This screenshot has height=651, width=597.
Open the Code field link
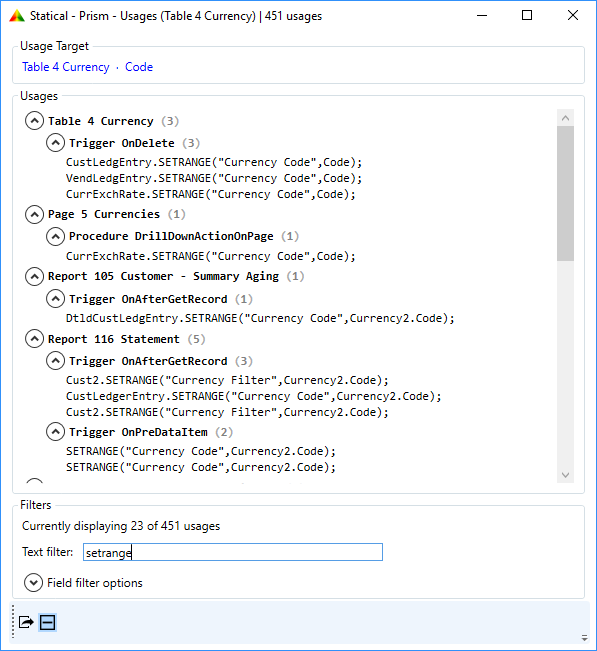coord(139,67)
